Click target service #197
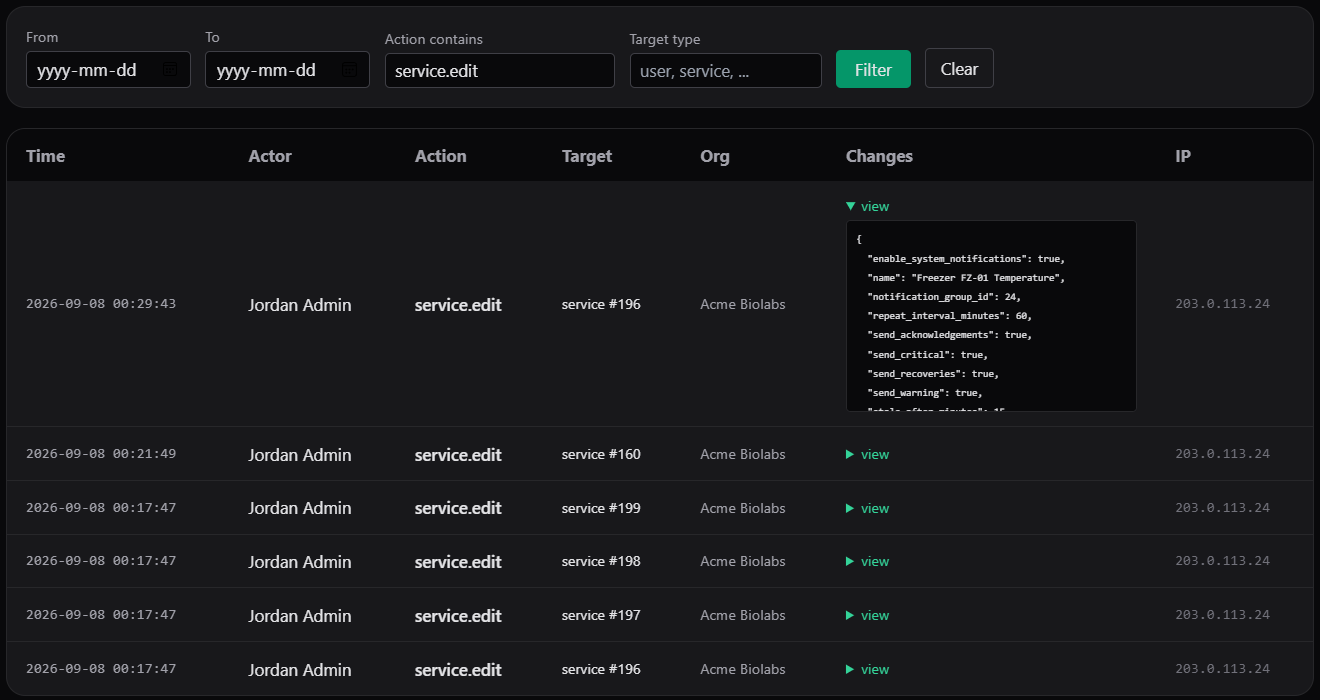Viewport: 1320px width, 700px height. coord(601,615)
